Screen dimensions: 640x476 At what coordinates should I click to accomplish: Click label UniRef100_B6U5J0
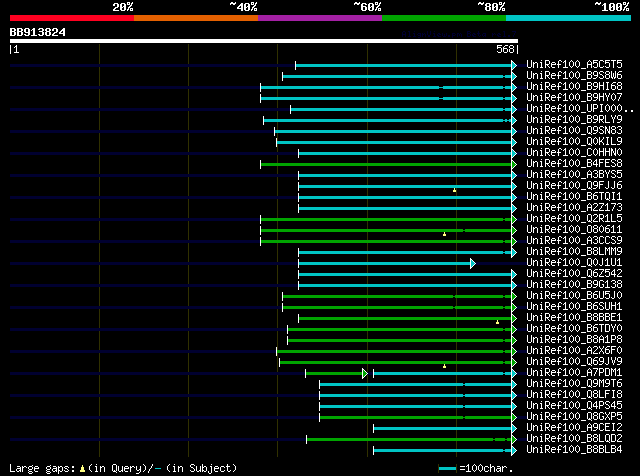pyautogui.click(x=574, y=296)
